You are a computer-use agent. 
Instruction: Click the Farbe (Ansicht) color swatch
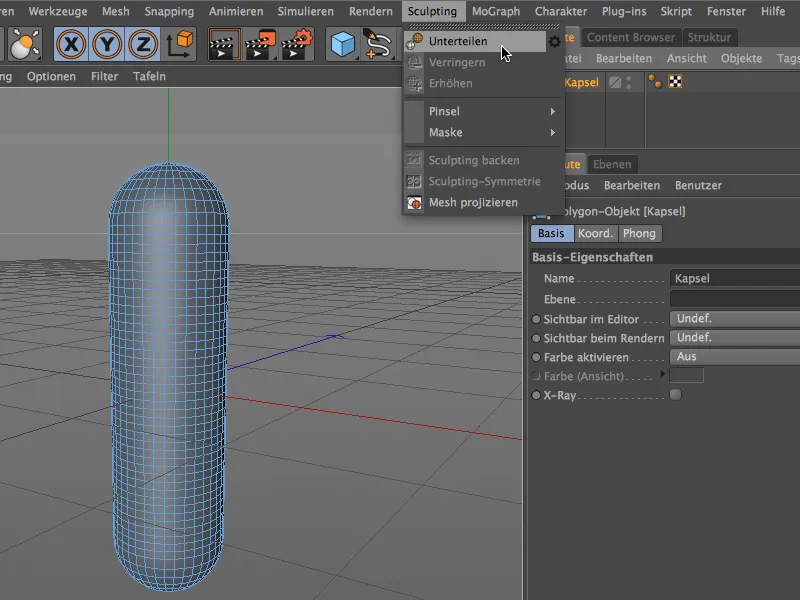[686, 376]
